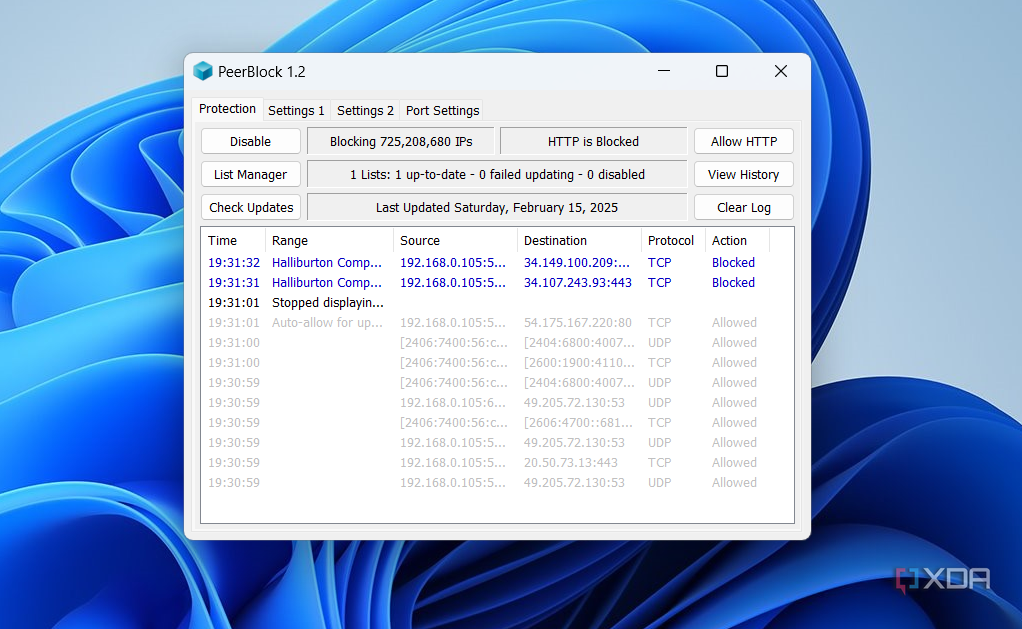Select the 19:31:32 log entry time
This screenshot has width=1022, height=629.
(x=233, y=263)
